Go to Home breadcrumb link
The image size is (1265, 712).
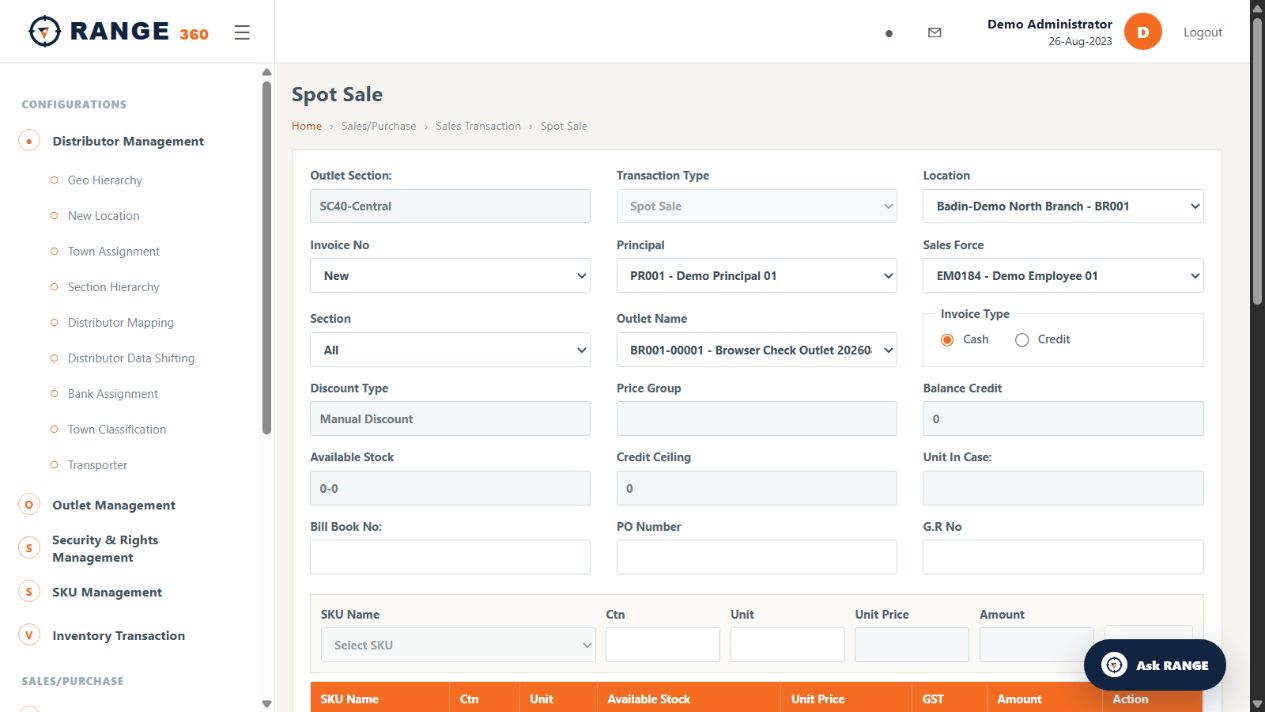(307, 126)
